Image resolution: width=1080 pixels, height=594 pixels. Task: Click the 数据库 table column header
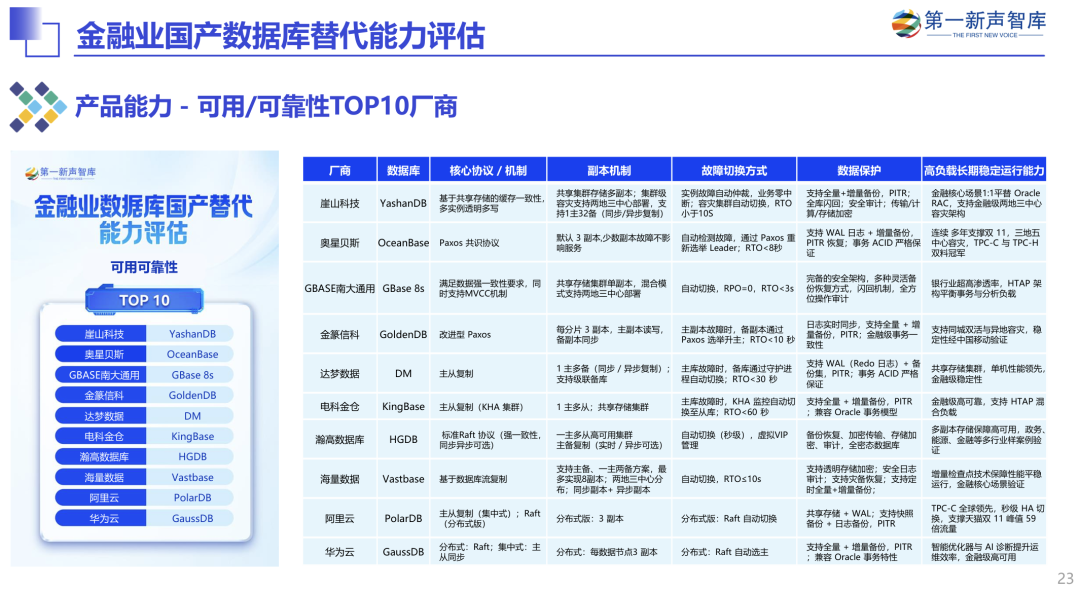coord(403,170)
